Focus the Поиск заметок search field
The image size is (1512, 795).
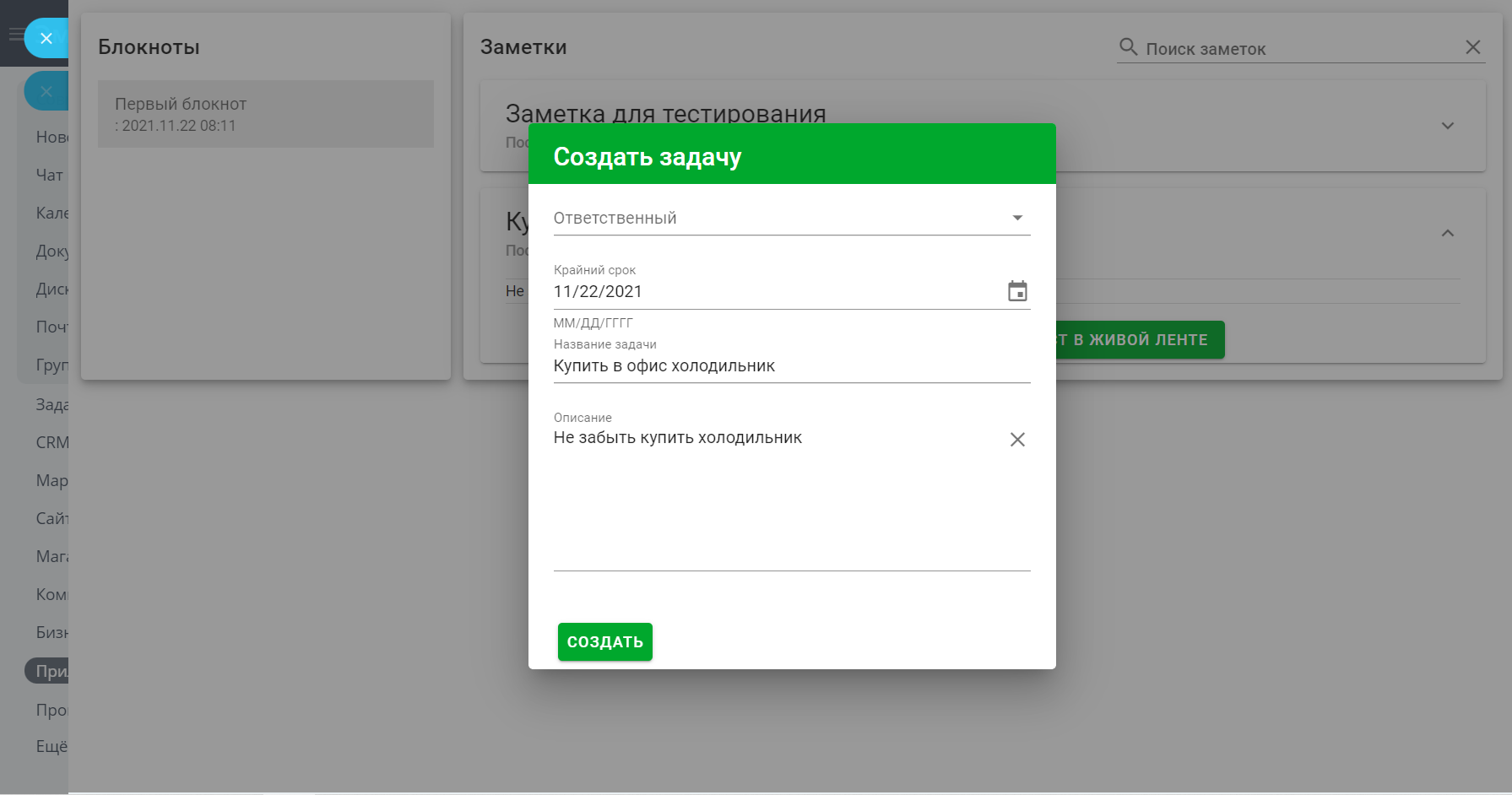(x=1292, y=49)
